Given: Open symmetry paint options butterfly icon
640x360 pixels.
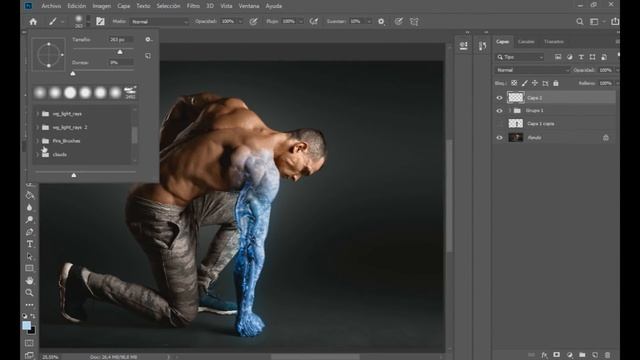Looking at the screenshot, I should pos(414,22).
